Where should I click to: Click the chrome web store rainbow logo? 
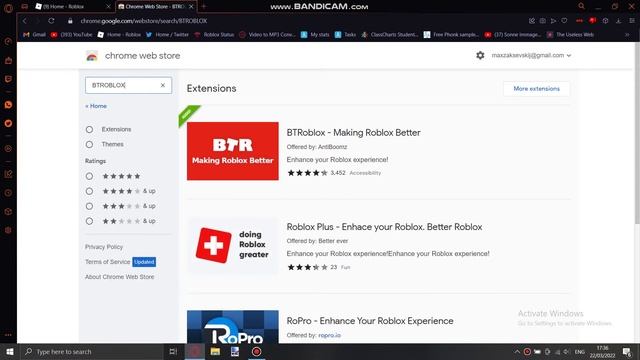(92, 56)
